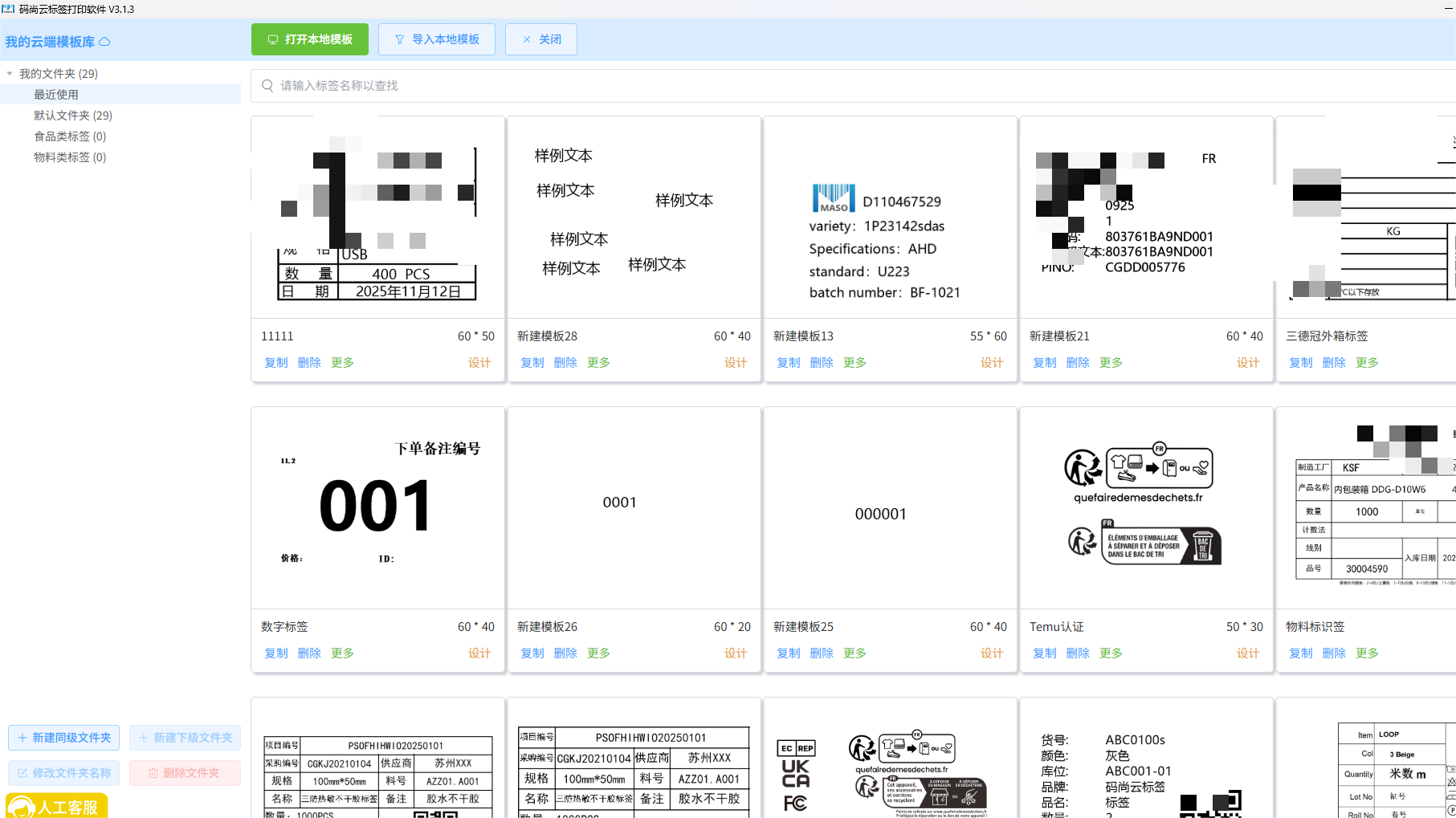
Task: Select 食品类标签 (0) folder
Action: point(69,136)
